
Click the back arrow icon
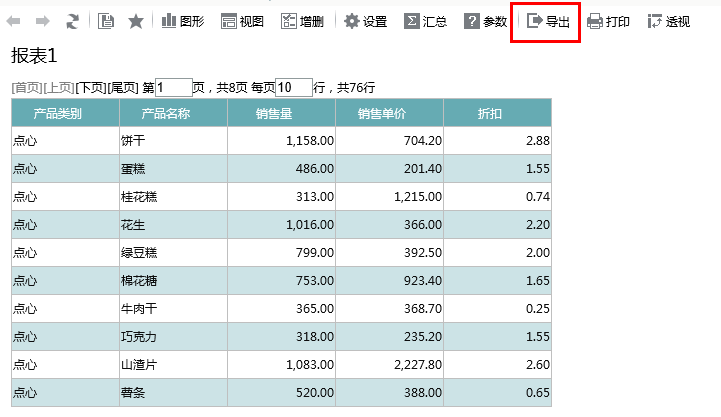(13, 21)
